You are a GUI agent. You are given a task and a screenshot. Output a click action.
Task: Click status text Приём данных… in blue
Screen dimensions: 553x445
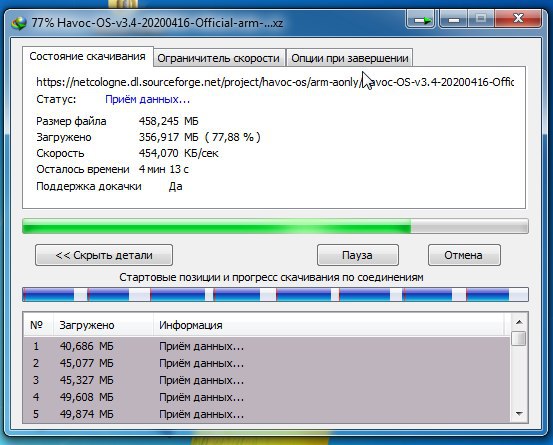click(147, 99)
